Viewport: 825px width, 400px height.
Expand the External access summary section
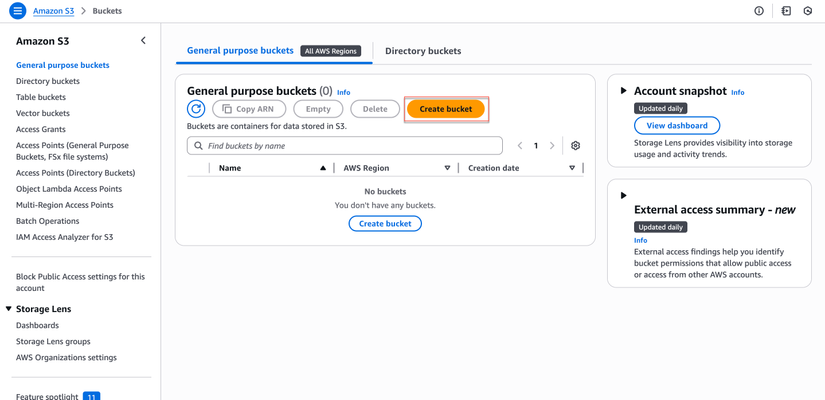pyautogui.click(x=624, y=196)
